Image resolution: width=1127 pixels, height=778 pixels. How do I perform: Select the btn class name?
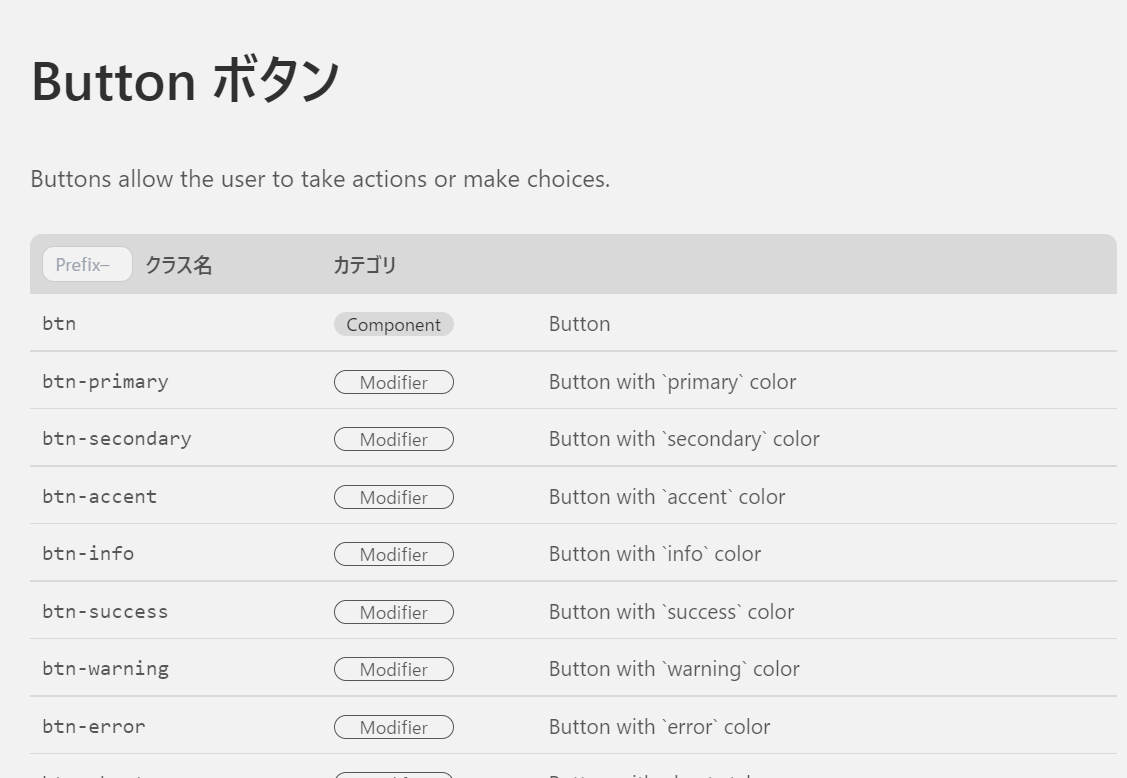59,324
